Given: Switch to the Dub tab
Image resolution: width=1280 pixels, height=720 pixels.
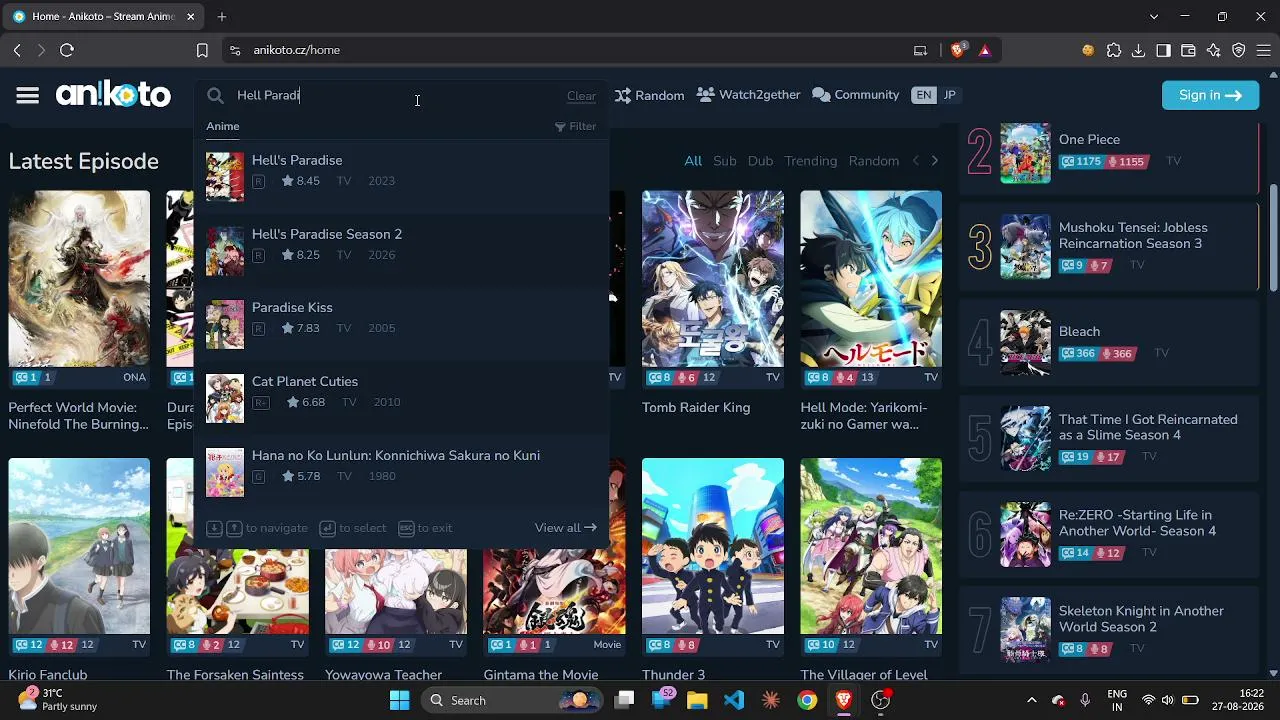Looking at the screenshot, I should 761,161.
